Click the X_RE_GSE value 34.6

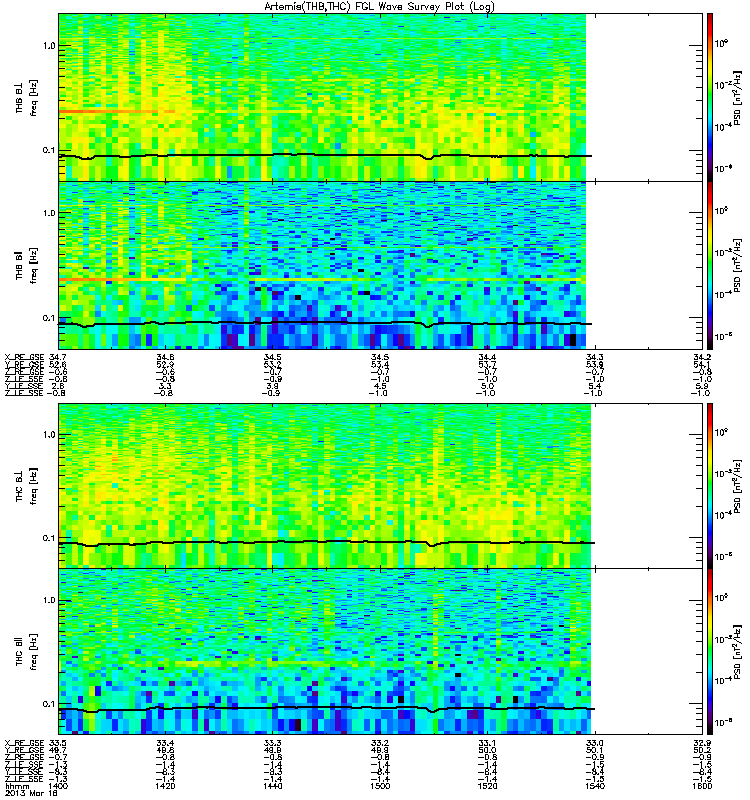(165, 357)
